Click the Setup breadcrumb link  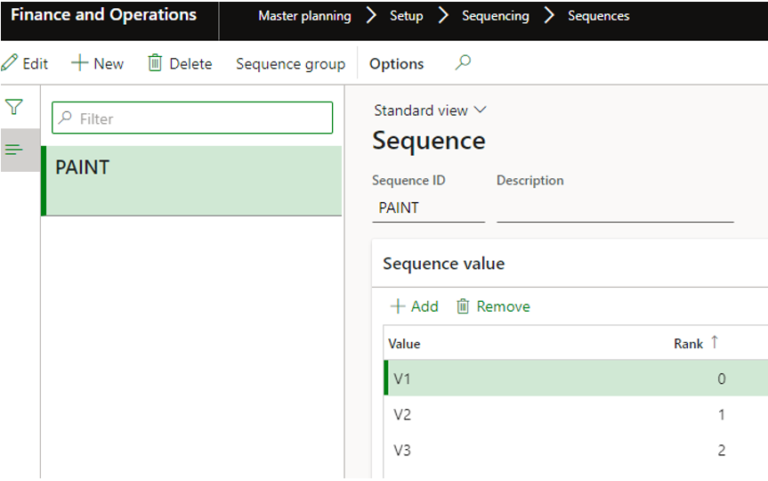point(406,16)
